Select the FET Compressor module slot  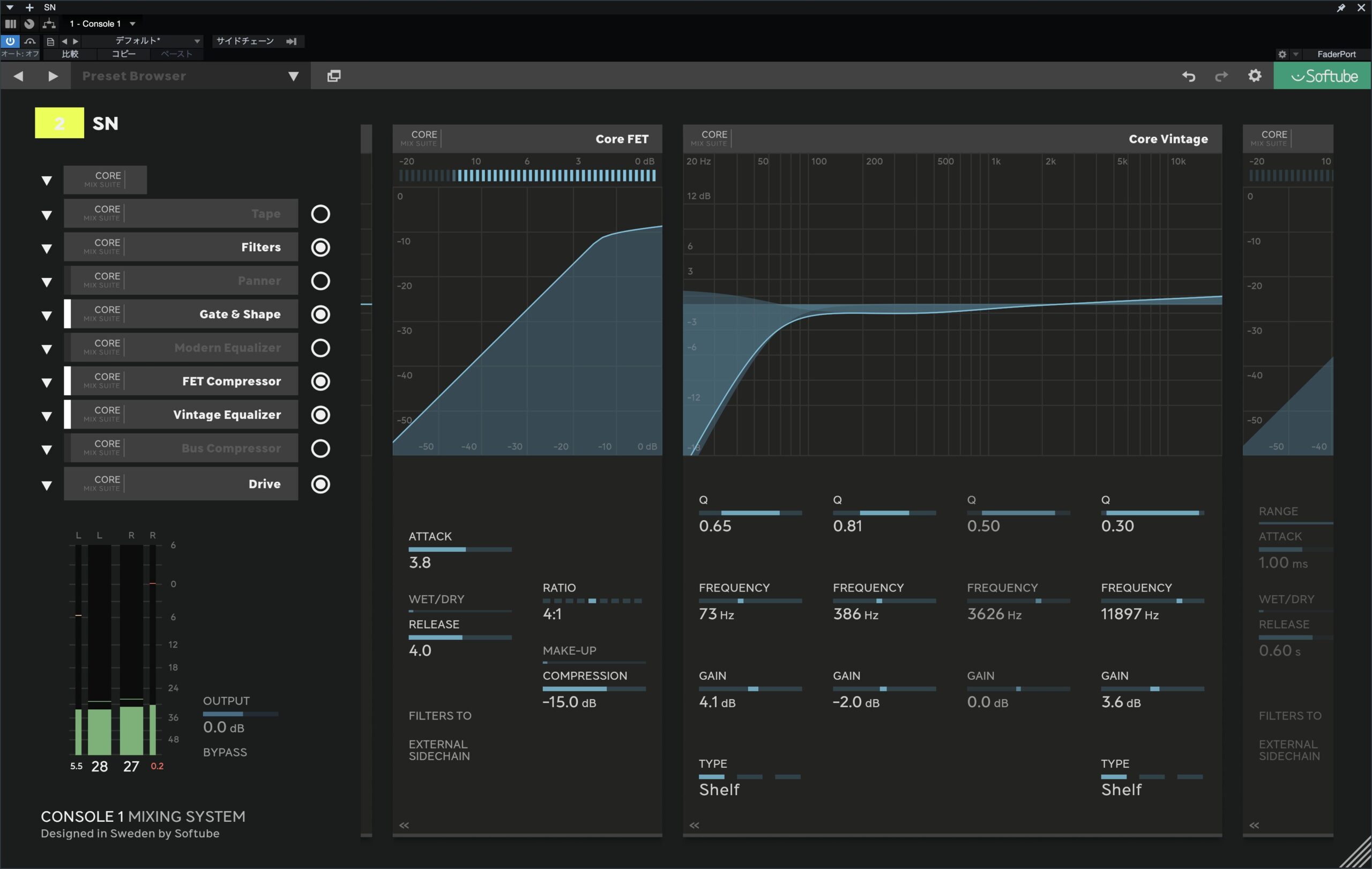pos(181,381)
